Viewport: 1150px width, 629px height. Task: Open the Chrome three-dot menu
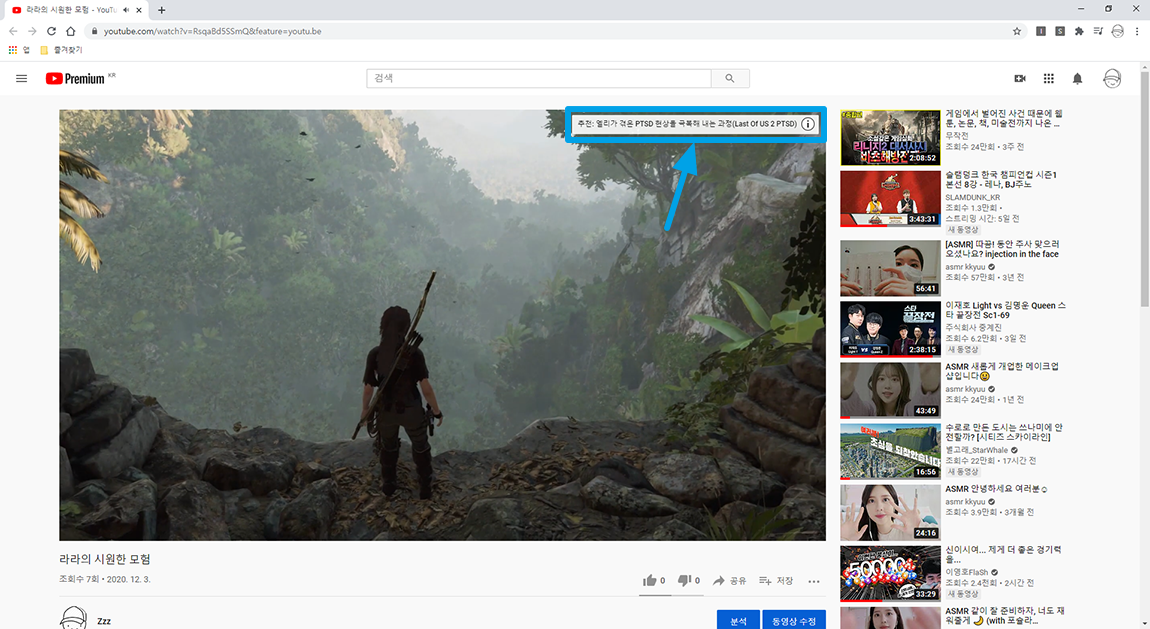(1137, 32)
